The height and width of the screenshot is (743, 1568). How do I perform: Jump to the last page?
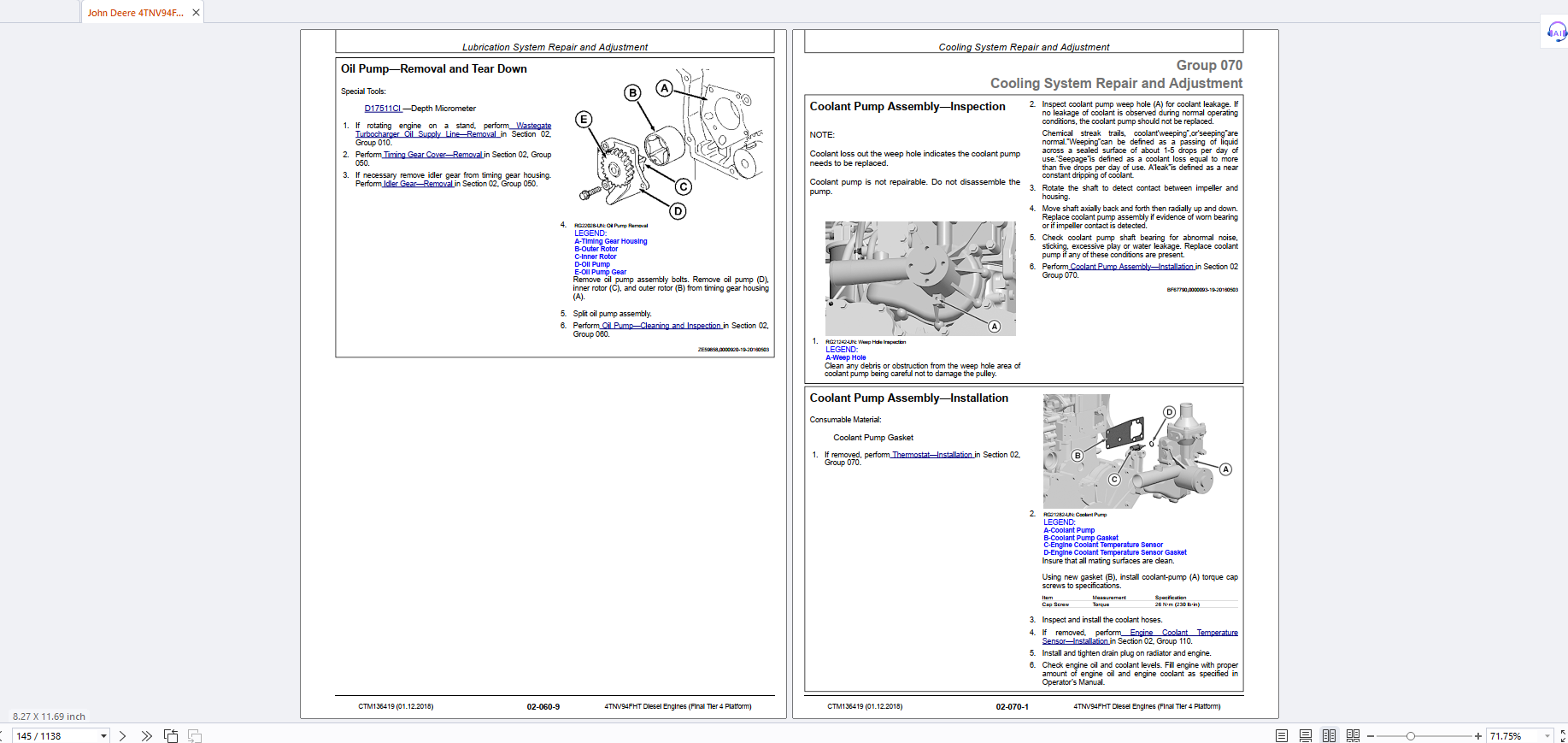pos(146,736)
